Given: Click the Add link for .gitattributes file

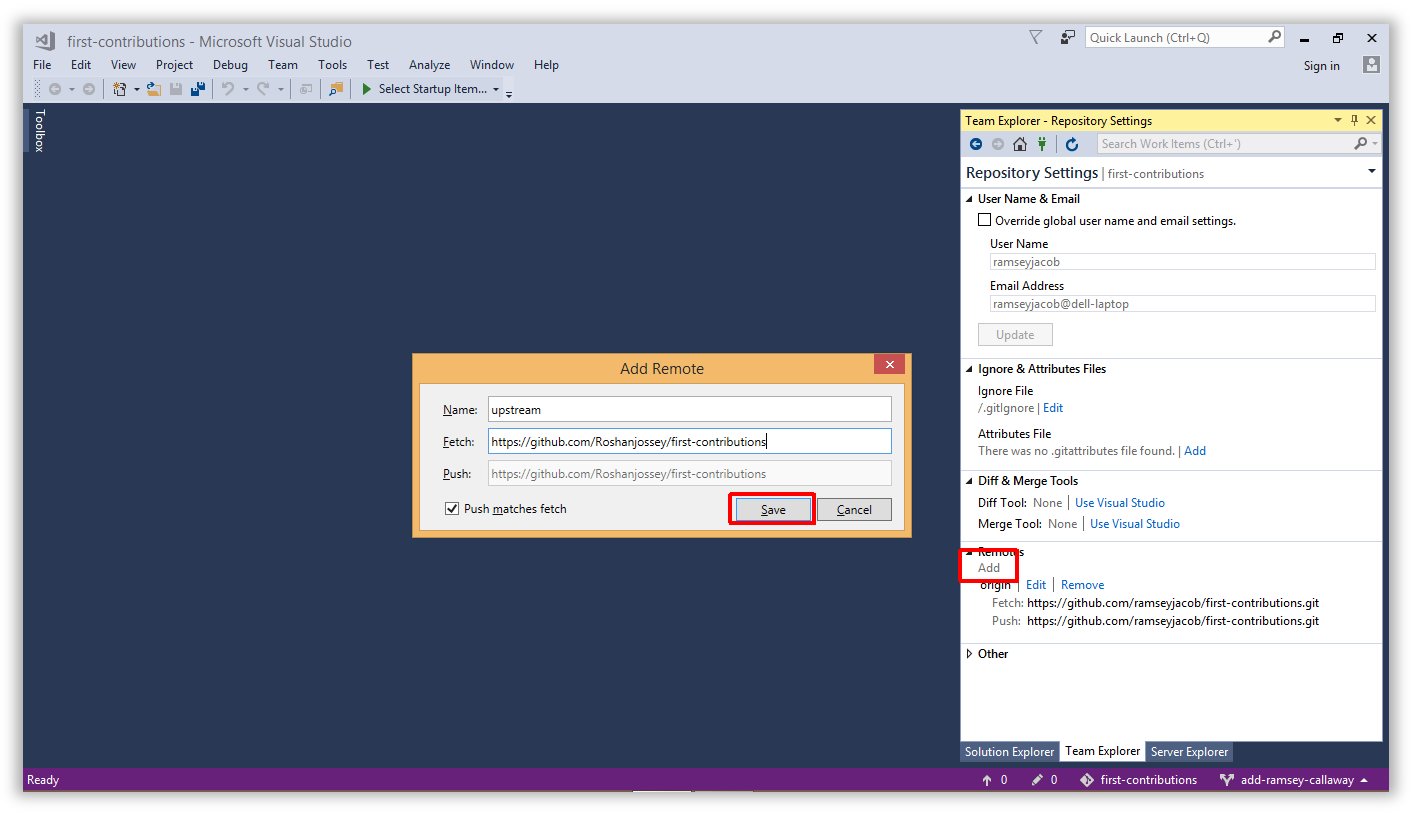Looking at the screenshot, I should tap(1195, 451).
